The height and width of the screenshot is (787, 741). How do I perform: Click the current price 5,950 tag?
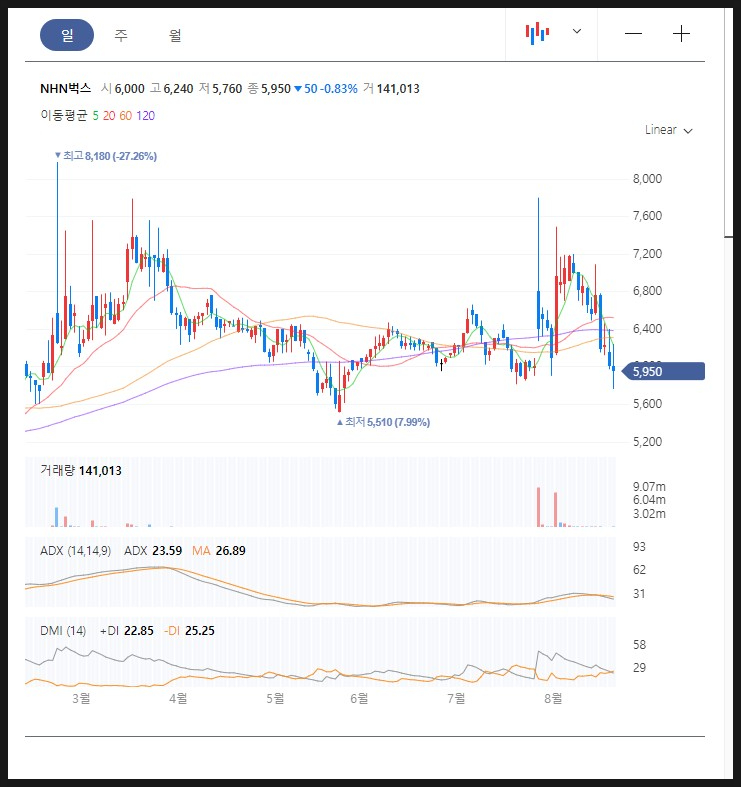tap(663, 371)
